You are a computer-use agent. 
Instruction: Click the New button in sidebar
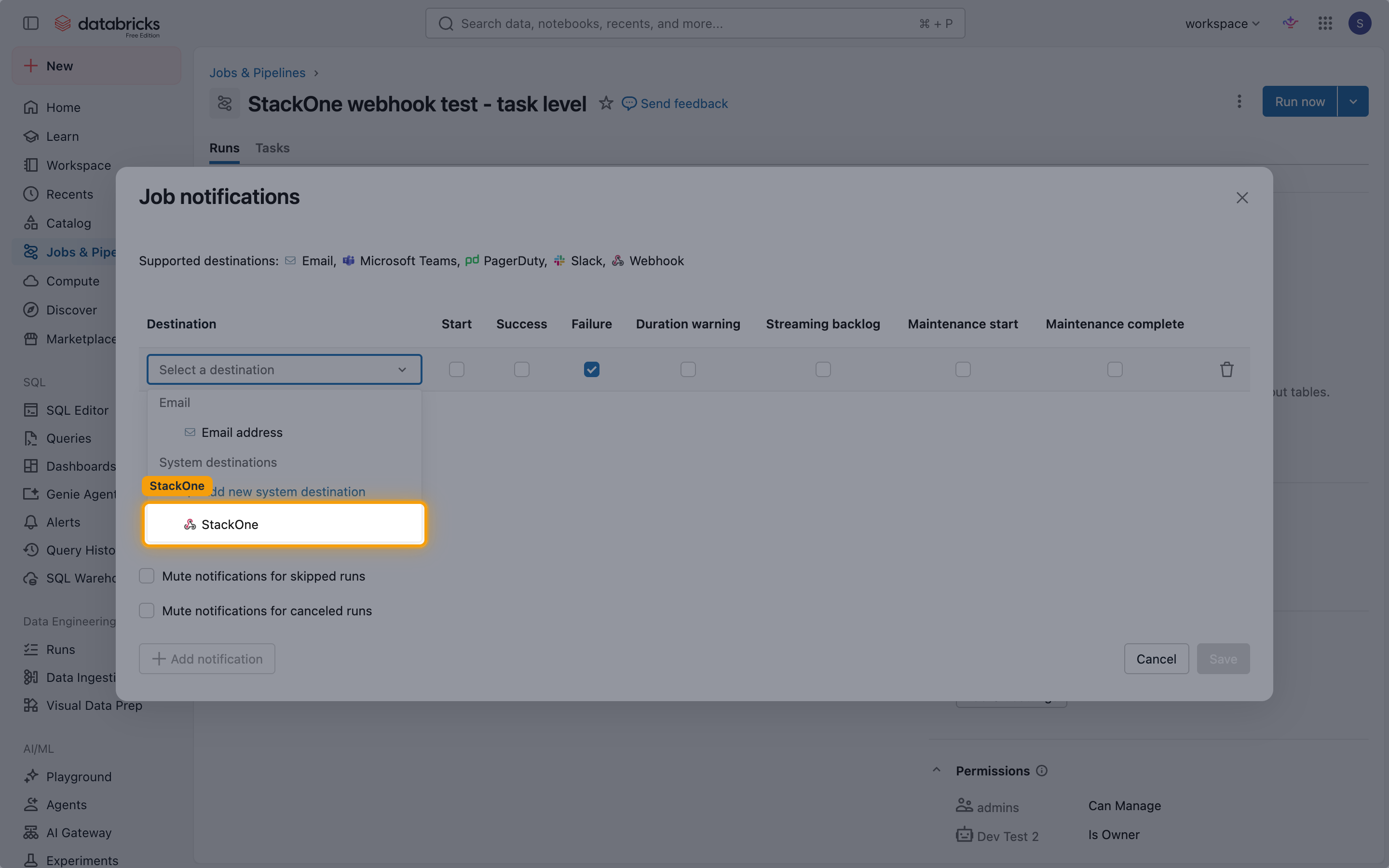click(x=96, y=66)
